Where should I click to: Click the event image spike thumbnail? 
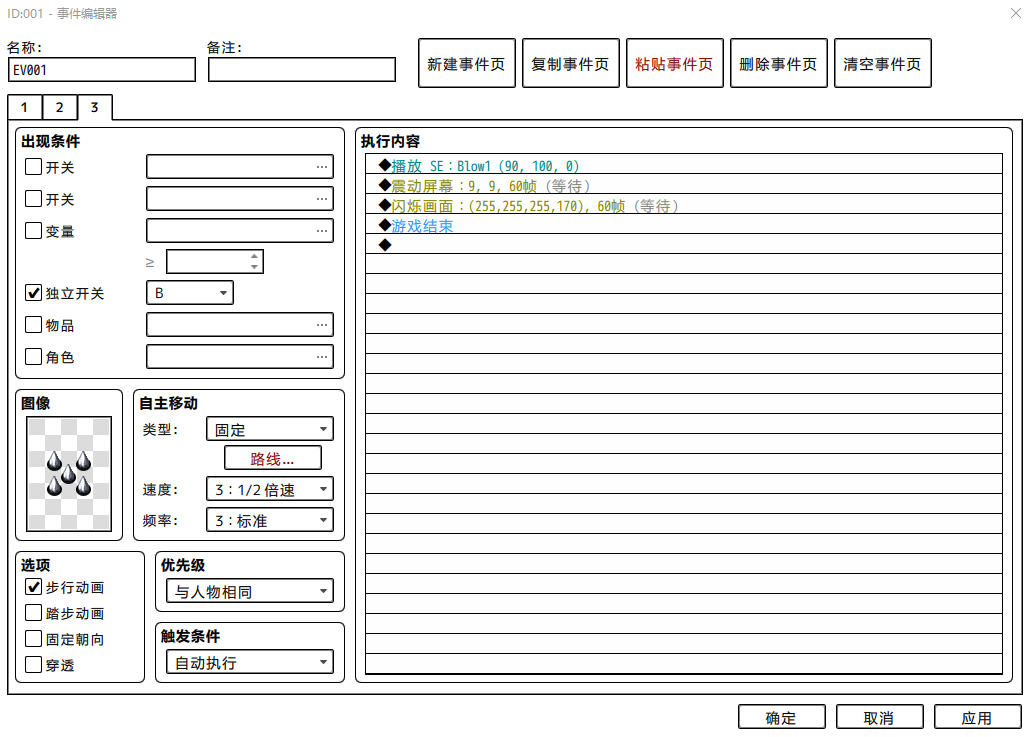[69, 473]
